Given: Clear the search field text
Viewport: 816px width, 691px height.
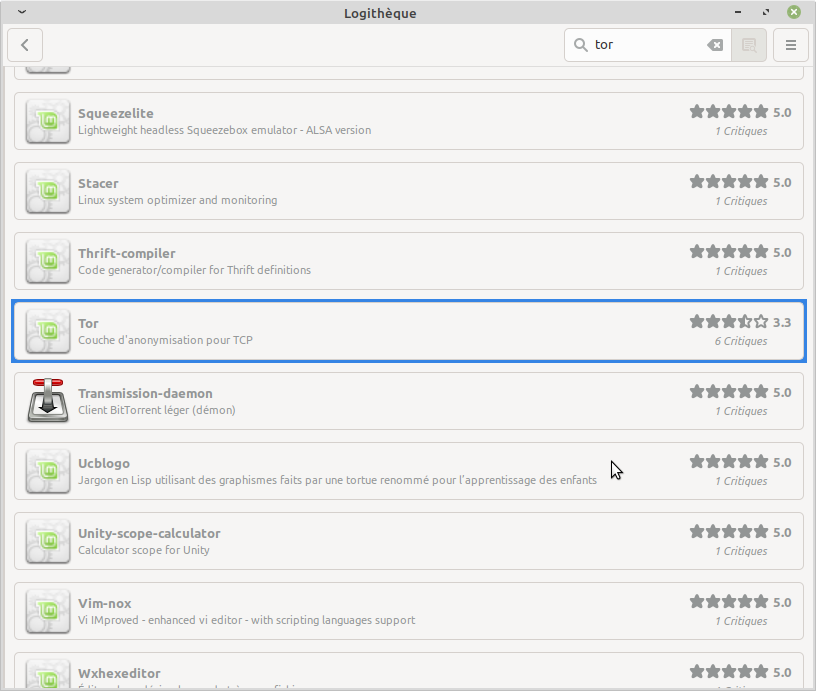Looking at the screenshot, I should pyautogui.click(x=715, y=45).
